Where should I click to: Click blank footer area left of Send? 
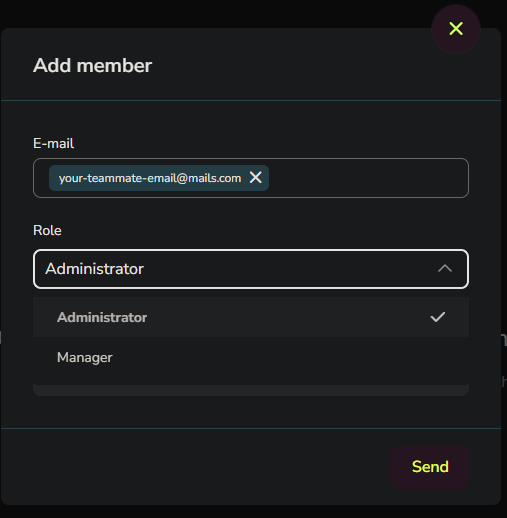(195, 467)
